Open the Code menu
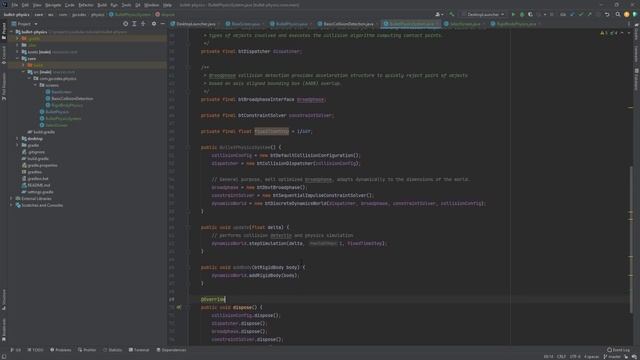 coord(70,5)
